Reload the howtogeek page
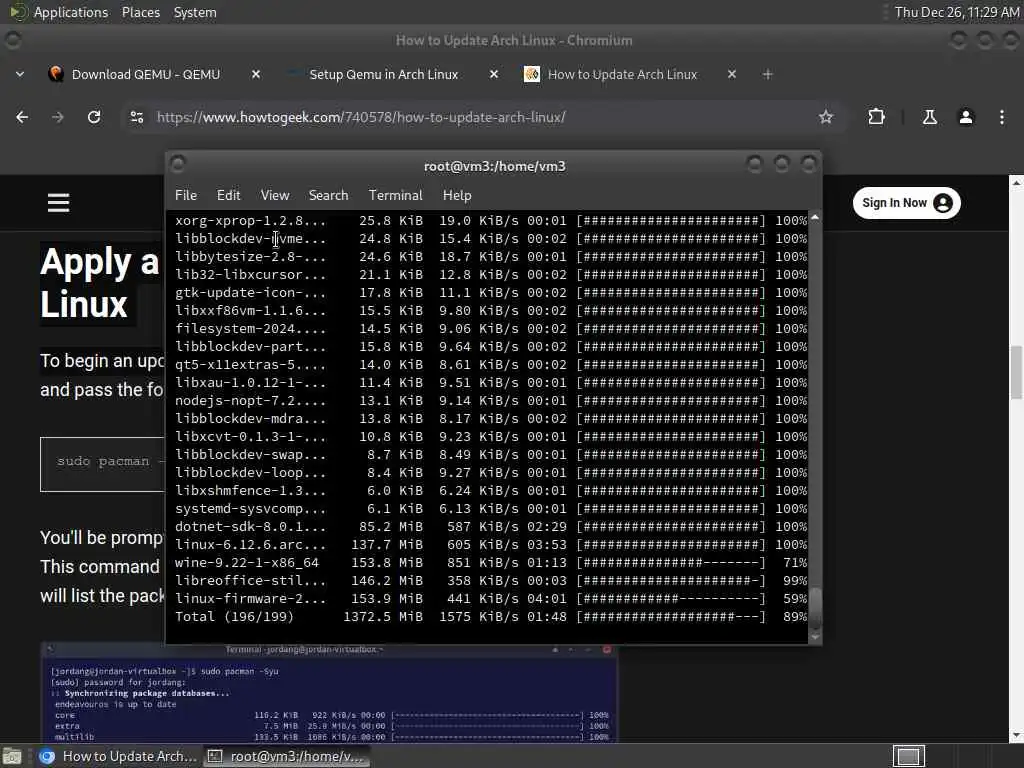The image size is (1024, 768). (x=94, y=117)
